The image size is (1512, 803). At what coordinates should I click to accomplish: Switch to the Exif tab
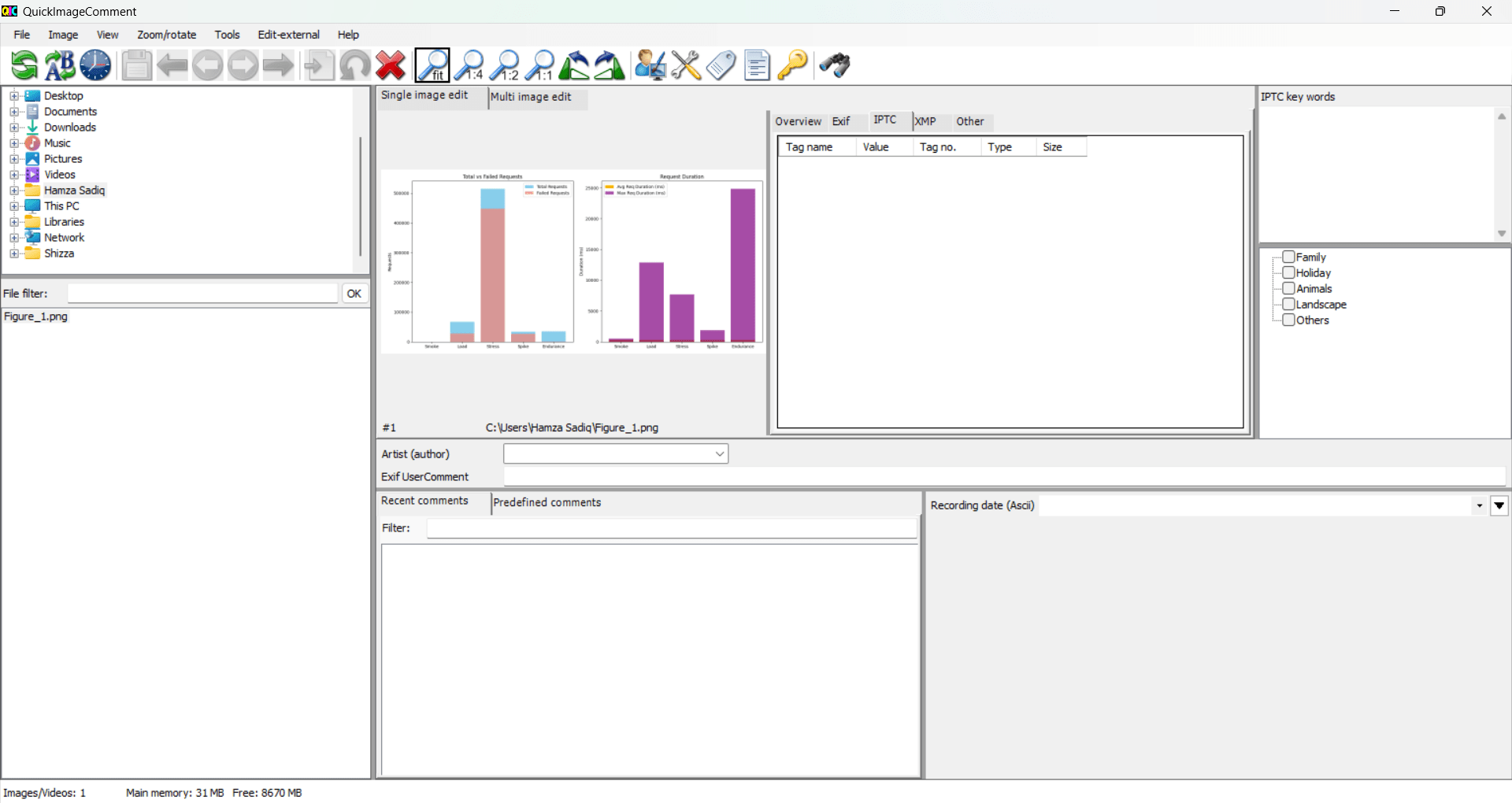841,121
